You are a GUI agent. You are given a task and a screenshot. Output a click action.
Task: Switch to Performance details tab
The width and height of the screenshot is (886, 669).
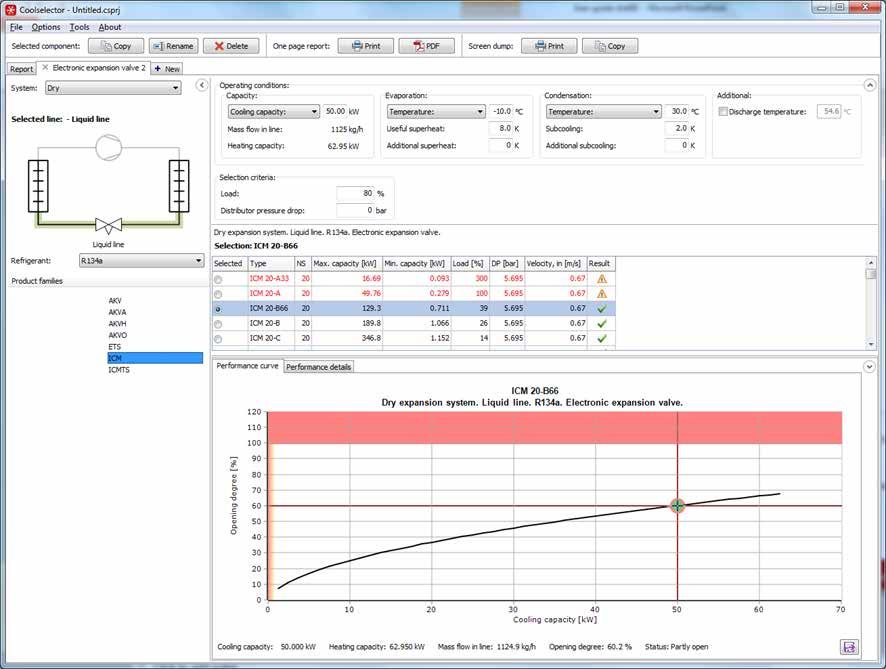coord(319,367)
